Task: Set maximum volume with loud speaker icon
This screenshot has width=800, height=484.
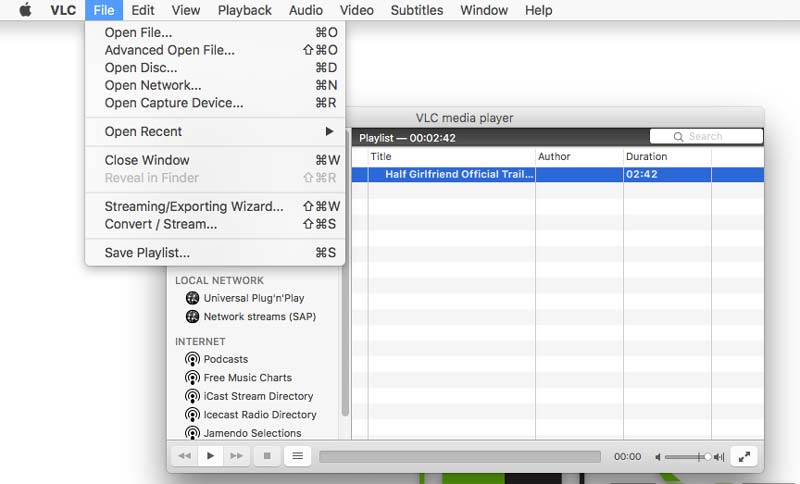Action: [719, 457]
